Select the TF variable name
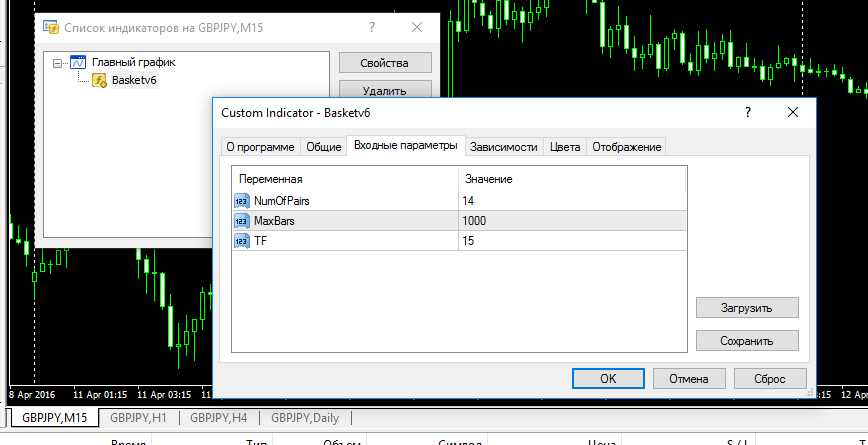Image resolution: width=868 pixels, height=445 pixels. [260, 241]
